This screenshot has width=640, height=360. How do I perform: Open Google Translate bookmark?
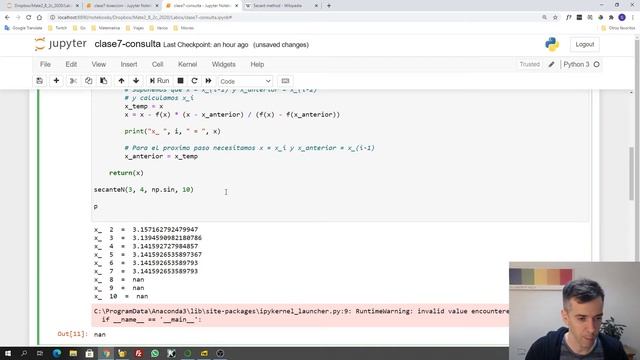point(23,28)
